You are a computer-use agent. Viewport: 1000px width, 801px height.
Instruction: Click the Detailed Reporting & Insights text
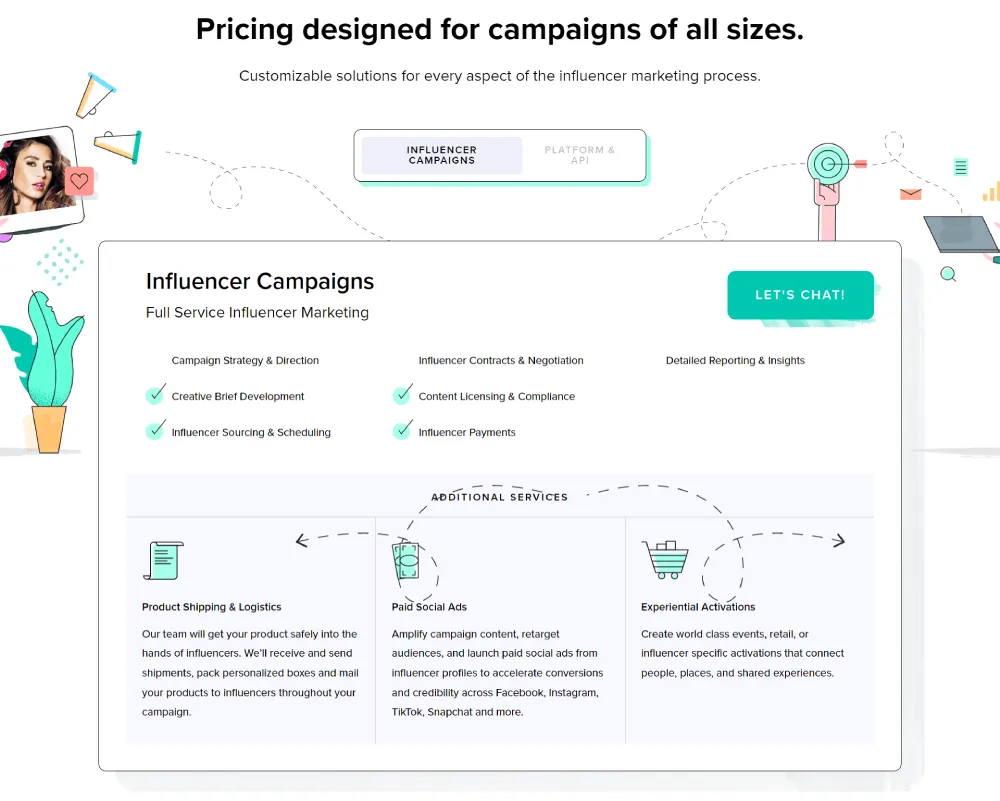(x=735, y=360)
